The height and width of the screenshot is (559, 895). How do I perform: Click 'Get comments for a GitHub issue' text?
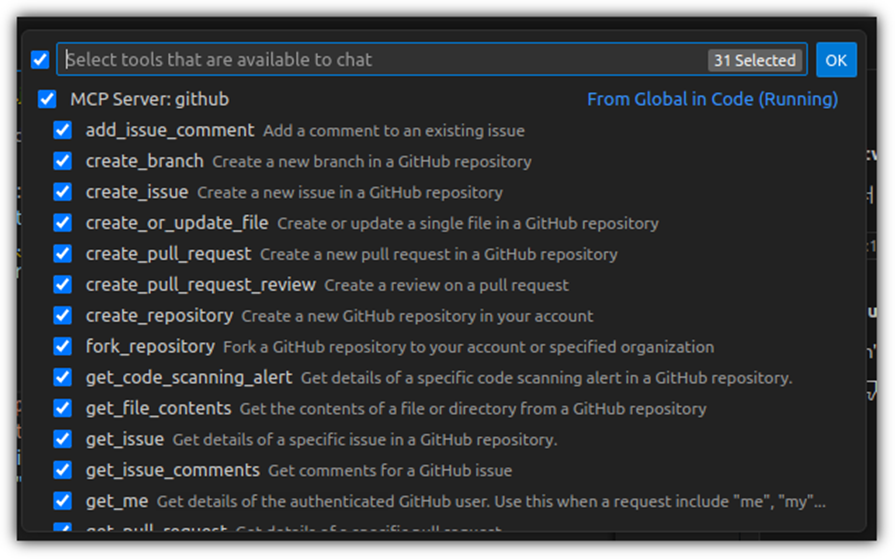[x=390, y=470]
